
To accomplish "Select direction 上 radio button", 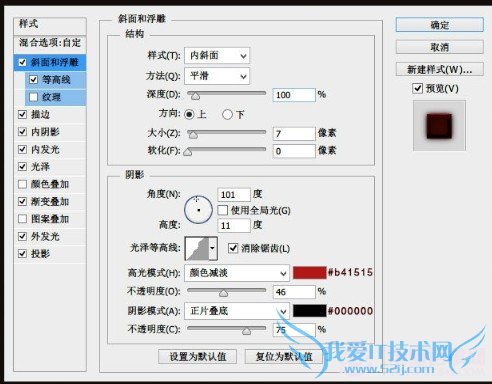I will click(x=189, y=115).
